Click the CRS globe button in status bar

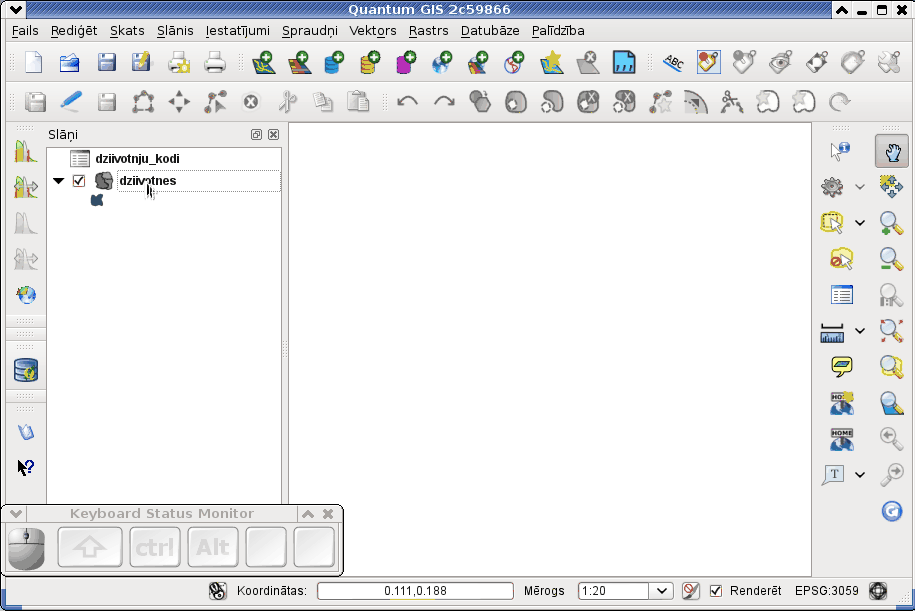(x=878, y=591)
